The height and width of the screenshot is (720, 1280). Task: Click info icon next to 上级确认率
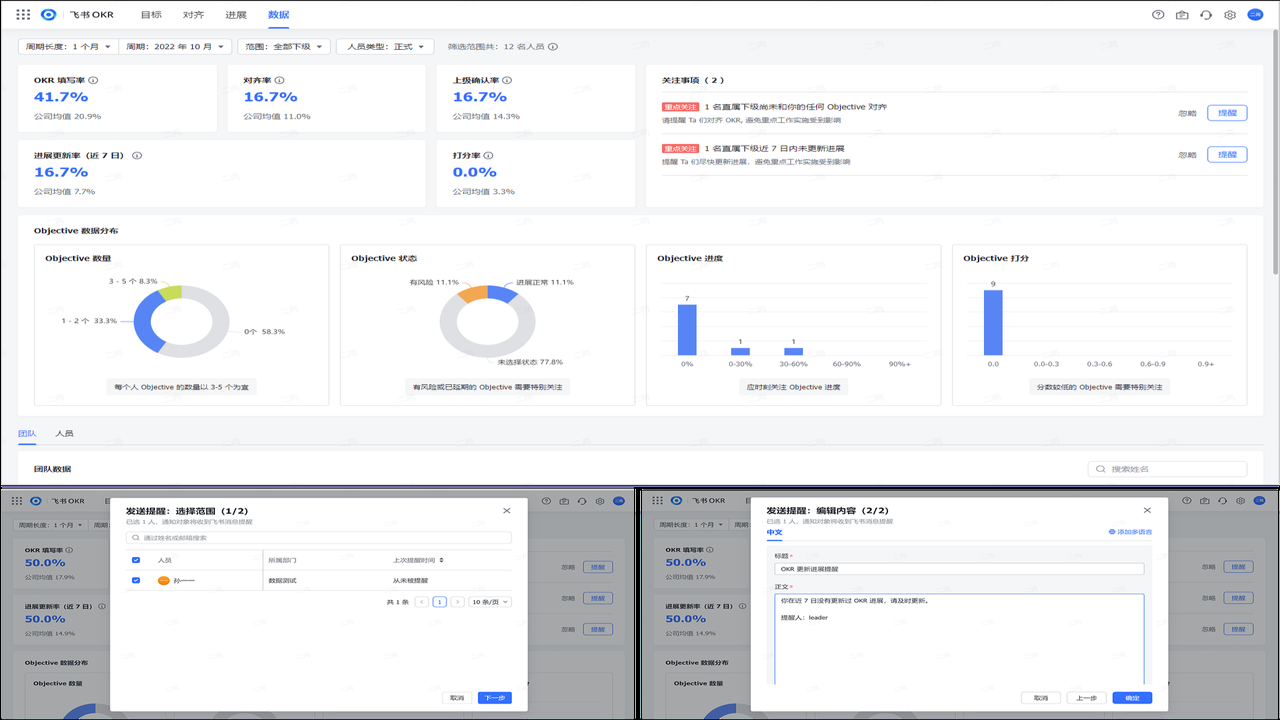click(x=508, y=80)
